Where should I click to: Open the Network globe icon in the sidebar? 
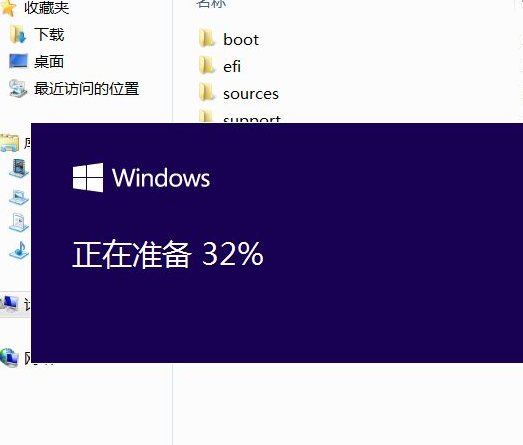[x=9, y=358]
